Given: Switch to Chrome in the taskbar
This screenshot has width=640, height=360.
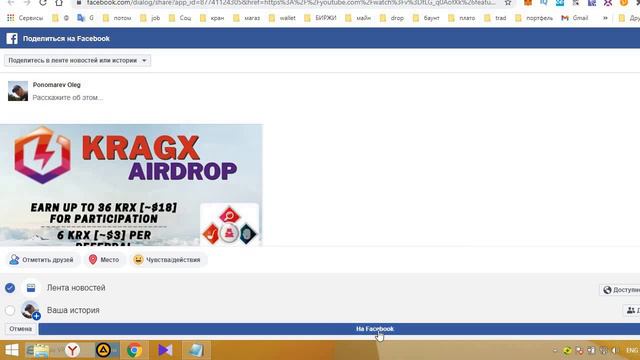Looking at the screenshot, I should click(134, 350).
